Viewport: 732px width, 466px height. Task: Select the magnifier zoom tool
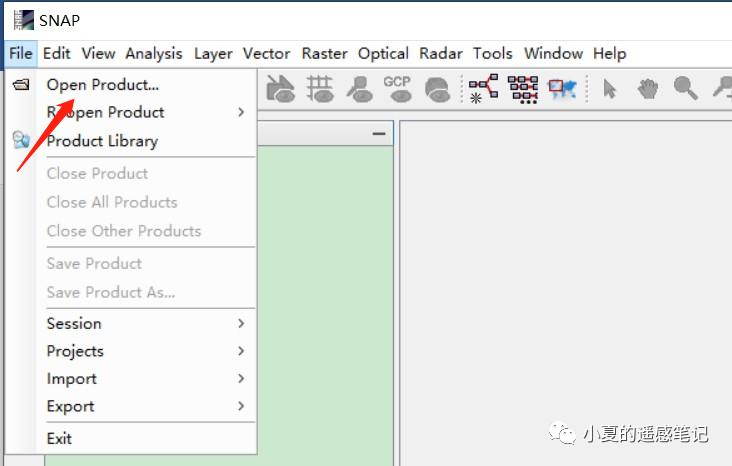coord(685,88)
